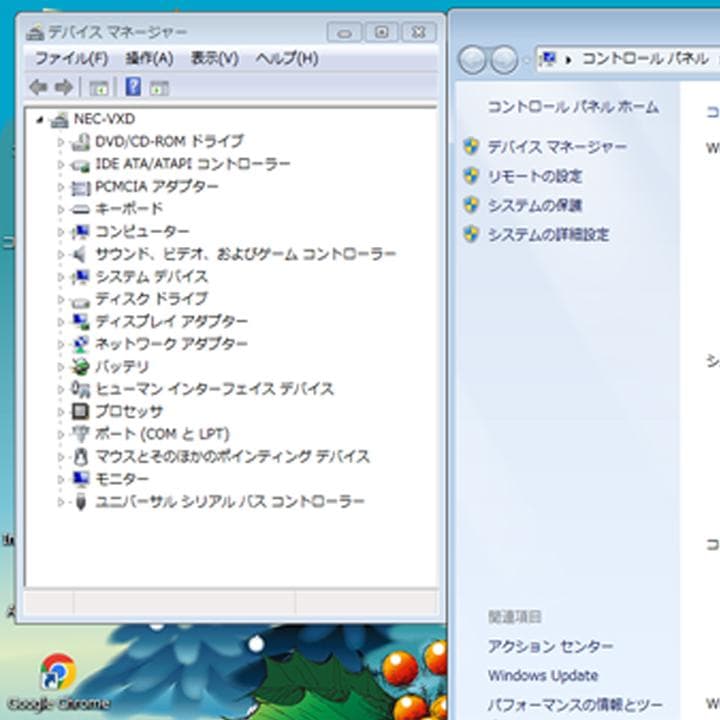
Task: Open アクション センター link
Action: (550, 647)
